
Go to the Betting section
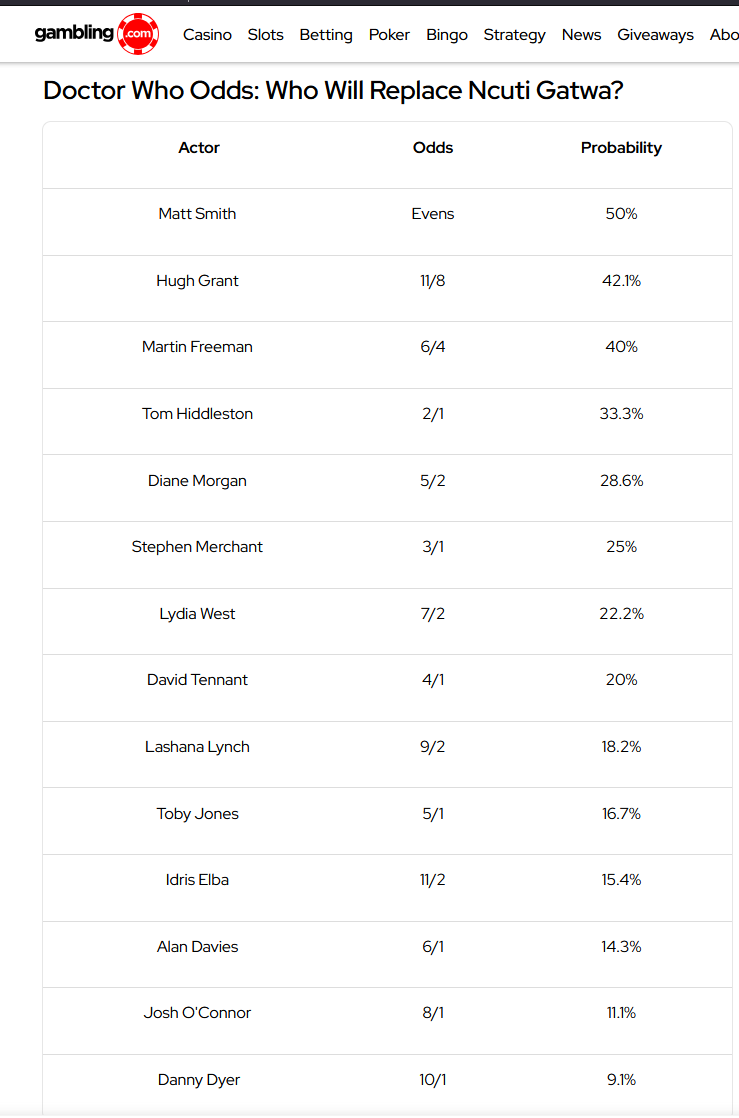[326, 35]
